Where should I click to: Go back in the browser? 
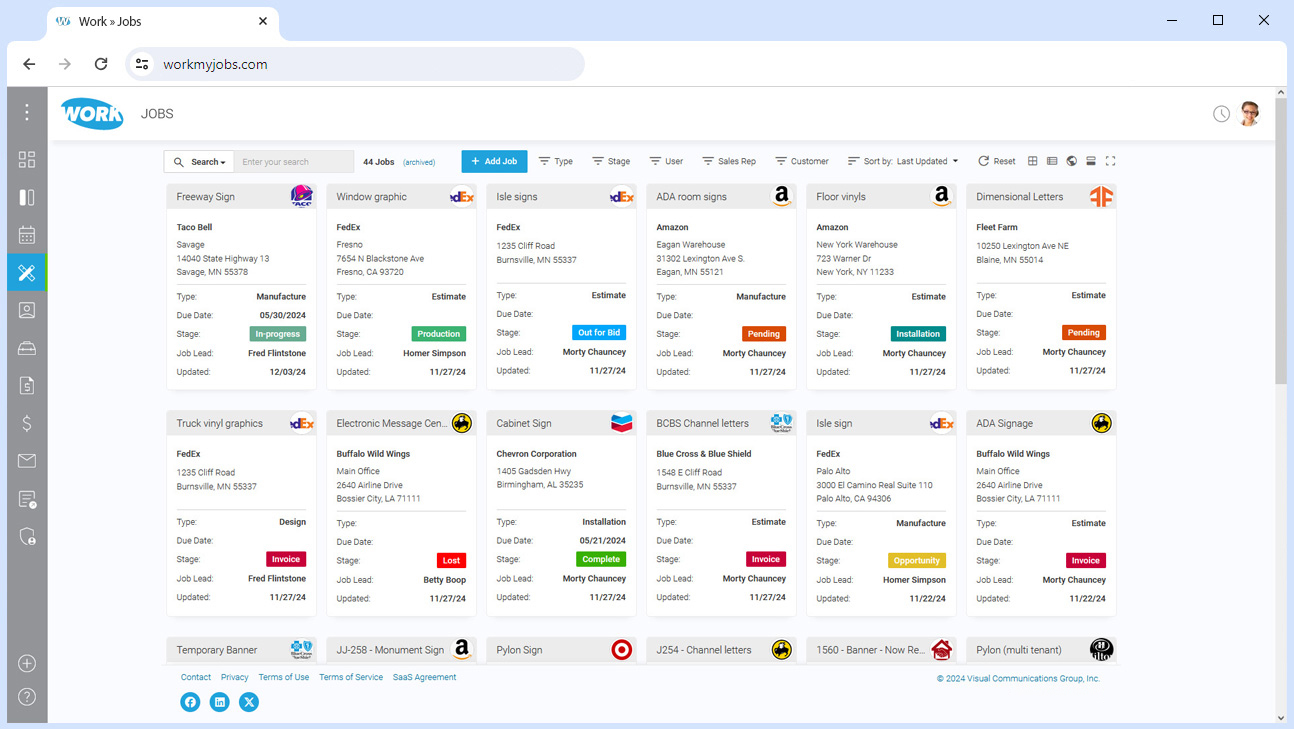29,64
